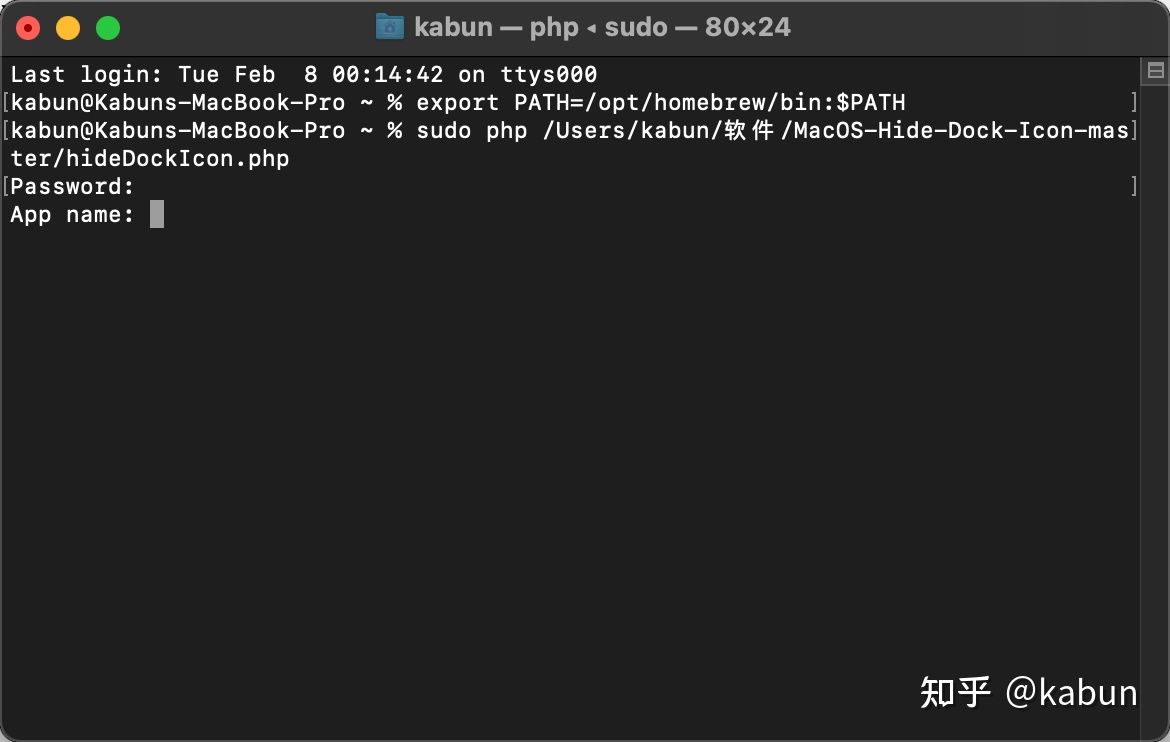The height and width of the screenshot is (742, 1170).
Task: Close the Terminal window with red button
Action: (x=28, y=28)
